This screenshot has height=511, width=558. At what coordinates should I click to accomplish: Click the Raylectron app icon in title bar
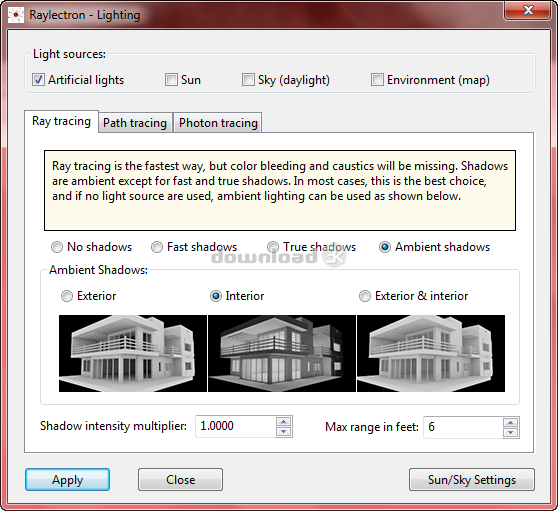(16, 15)
